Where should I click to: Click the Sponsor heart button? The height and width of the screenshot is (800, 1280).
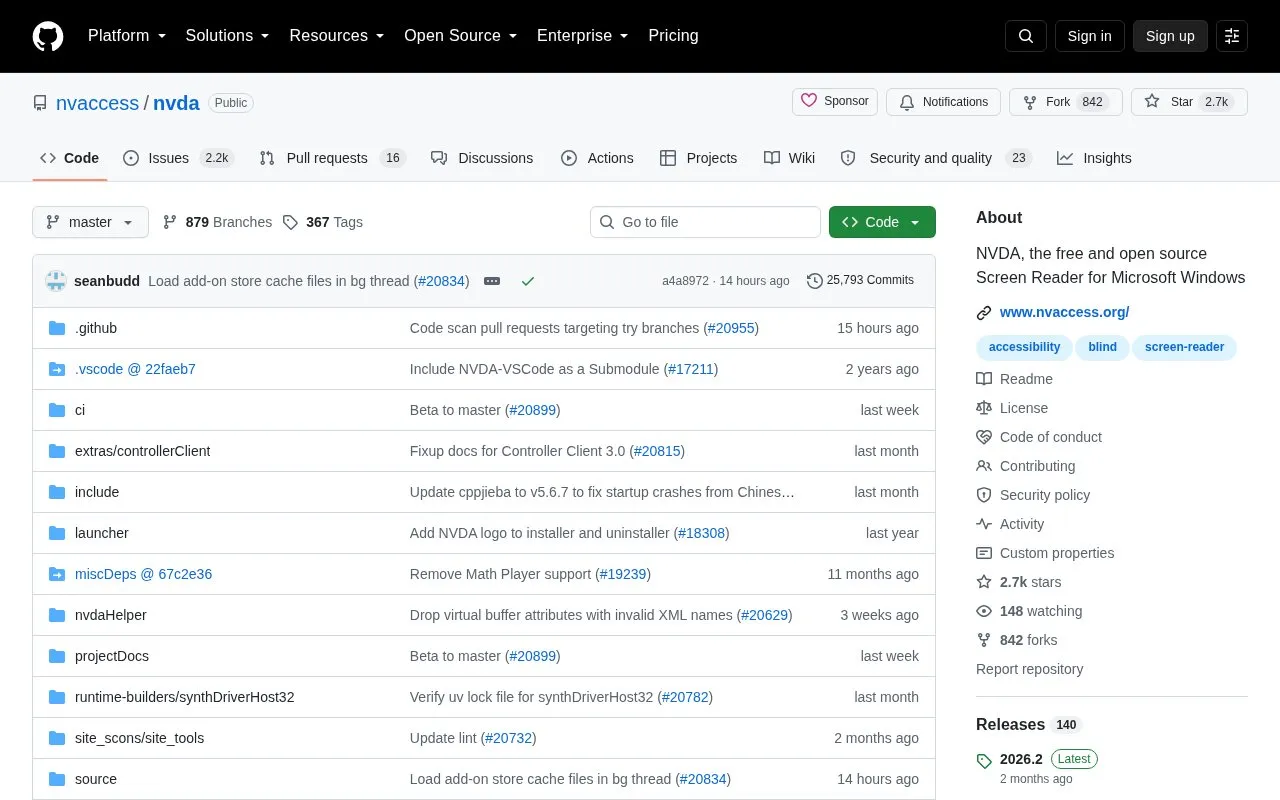click(x=835, y=102)
